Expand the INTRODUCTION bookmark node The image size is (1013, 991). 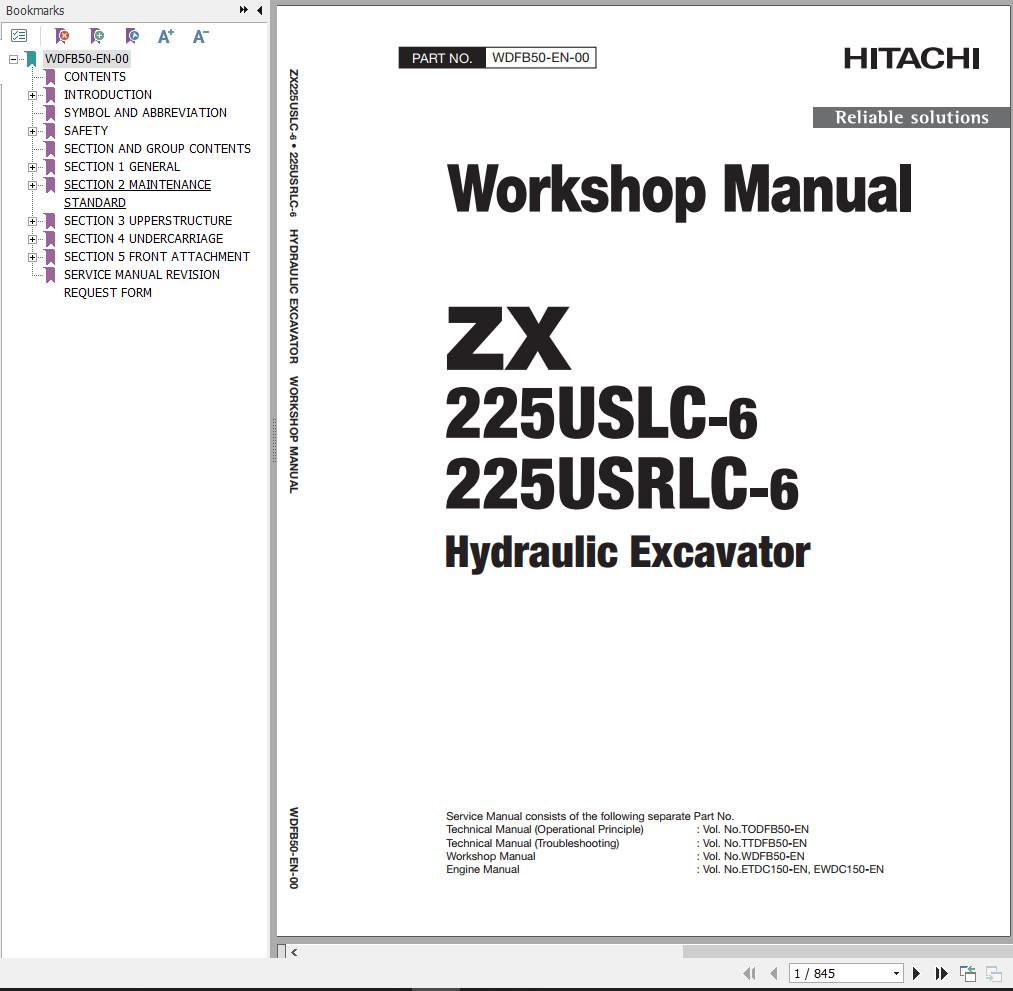tap(32, 95)
